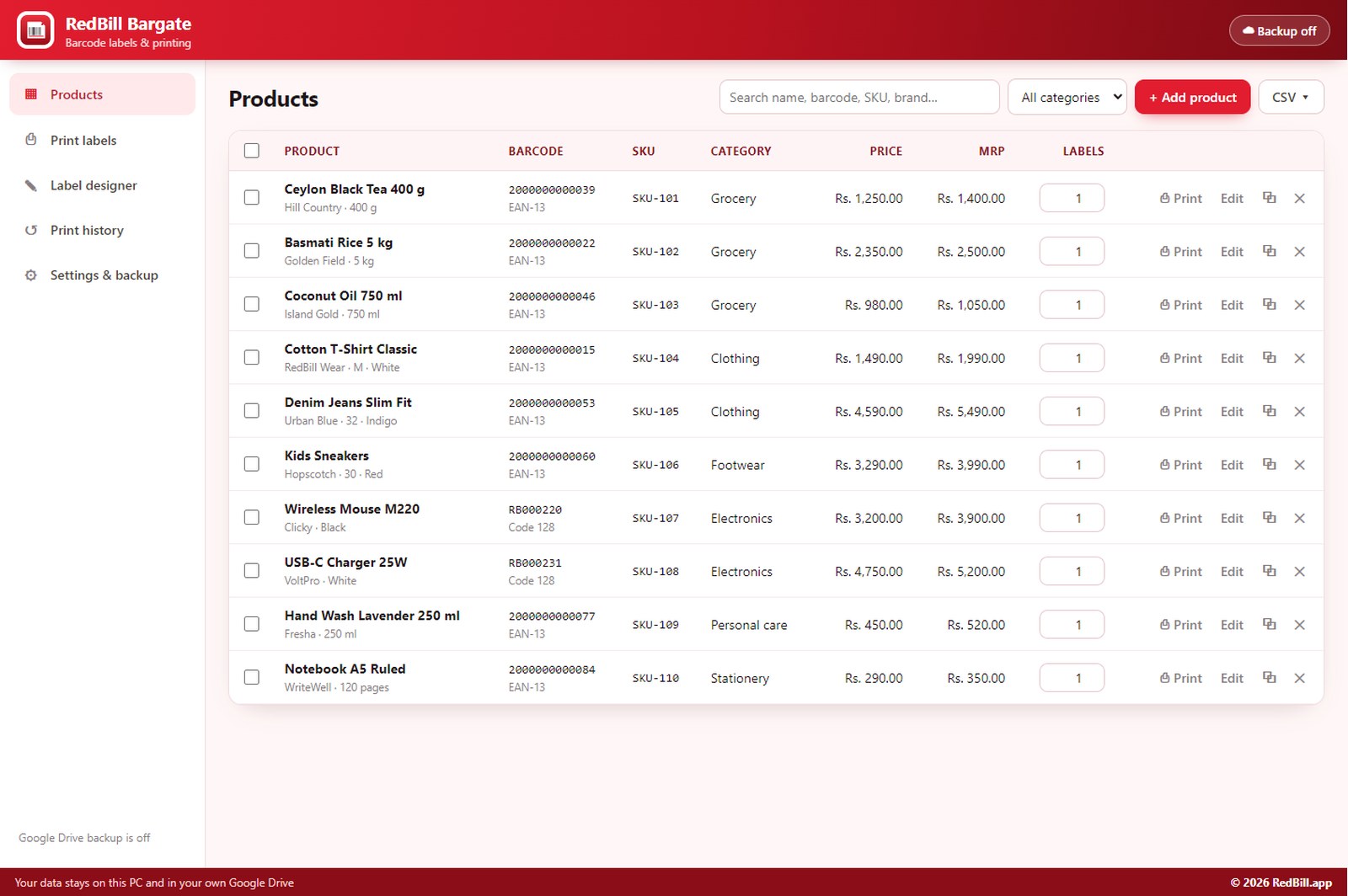The height and width of the screenshot is (896, 1348).
Task: Open the Products section in sidebar
Action: [x=103, y=94]
